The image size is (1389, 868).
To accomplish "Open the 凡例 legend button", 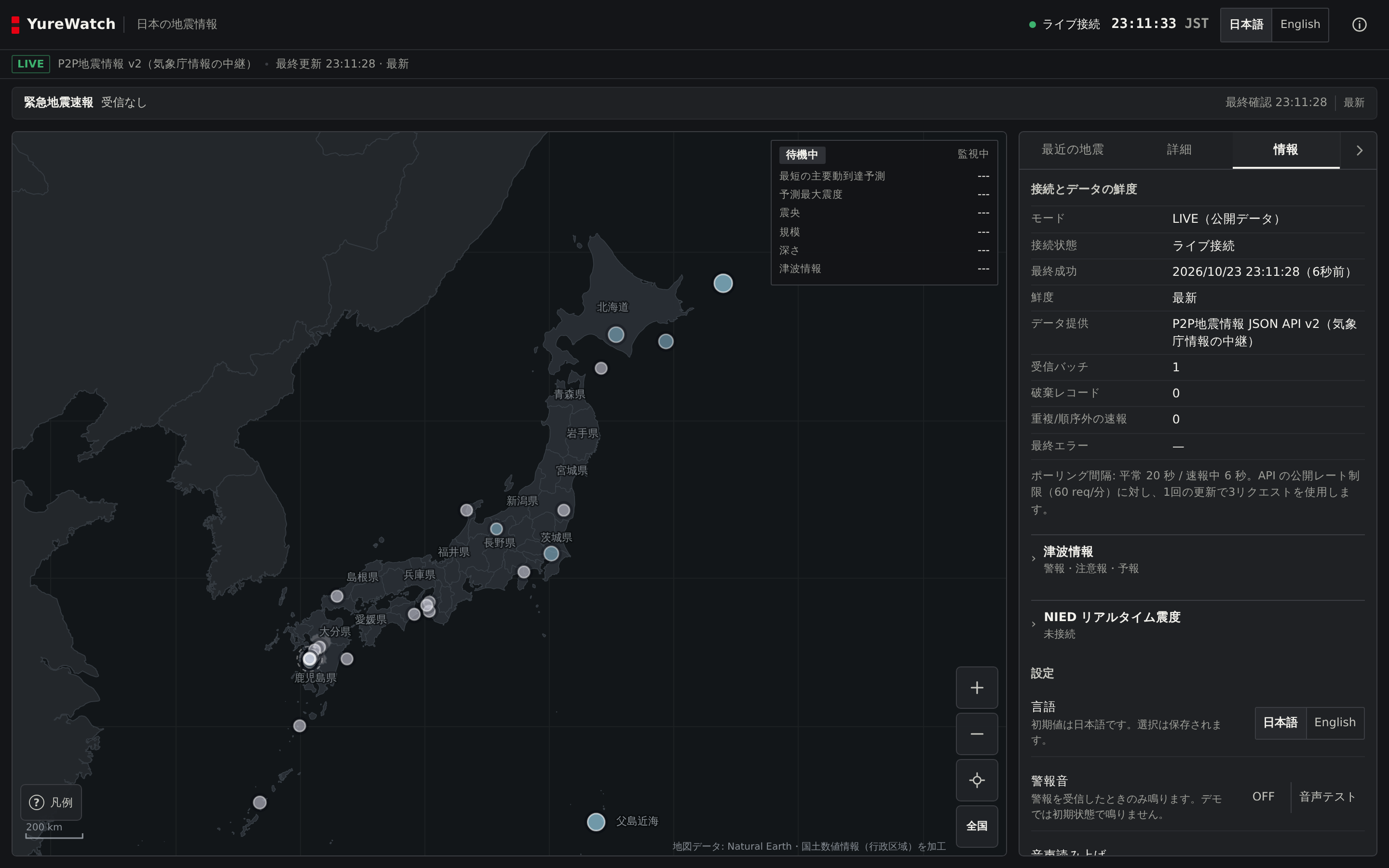I will [x=51, y=802].
